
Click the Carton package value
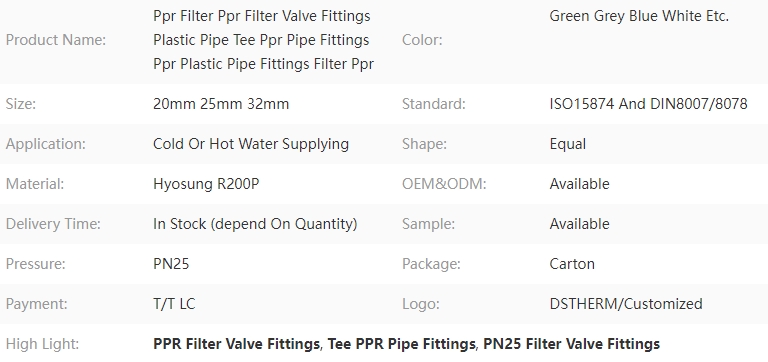pos(572,264)
